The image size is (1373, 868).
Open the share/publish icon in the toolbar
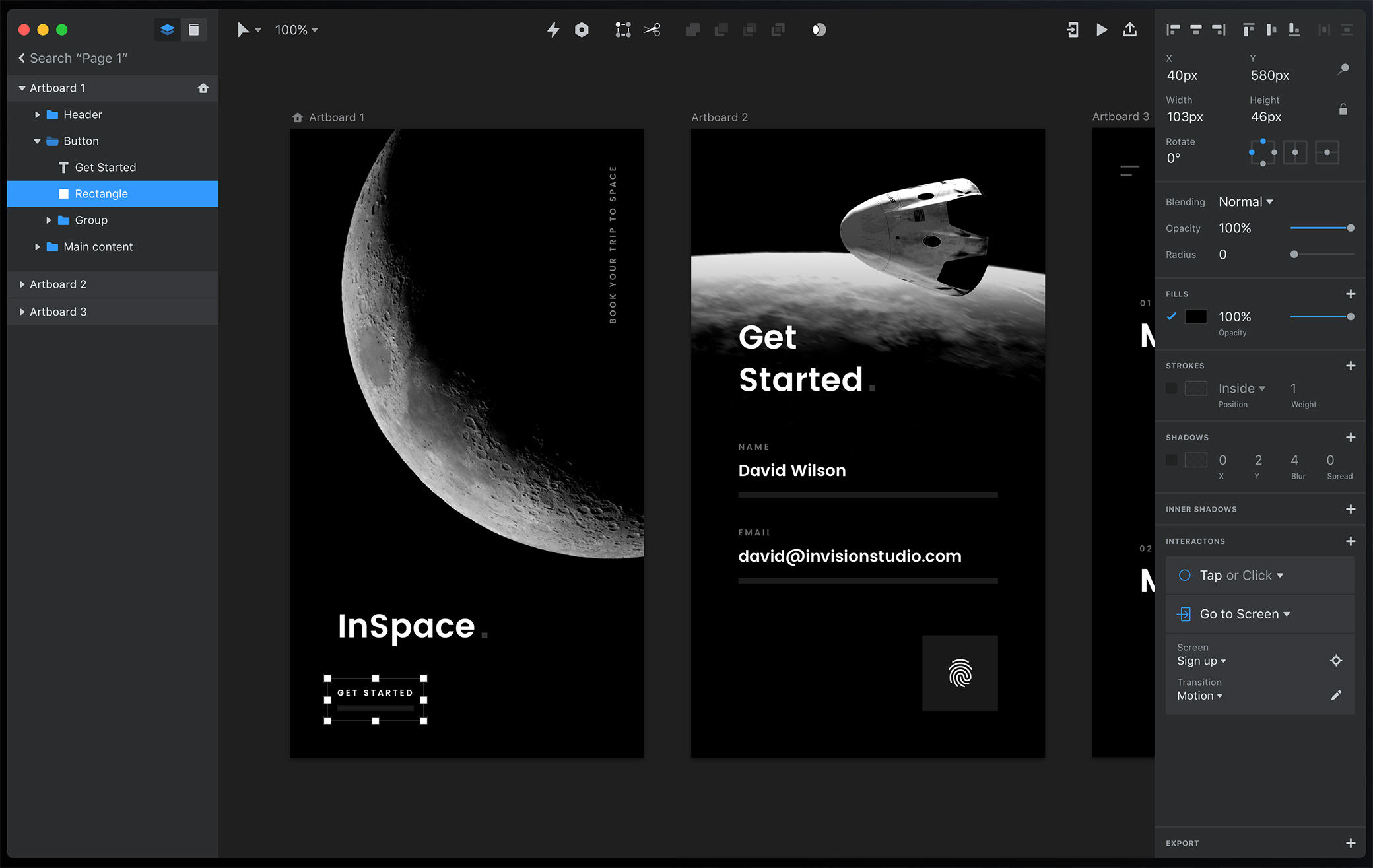coord(1130,30)
